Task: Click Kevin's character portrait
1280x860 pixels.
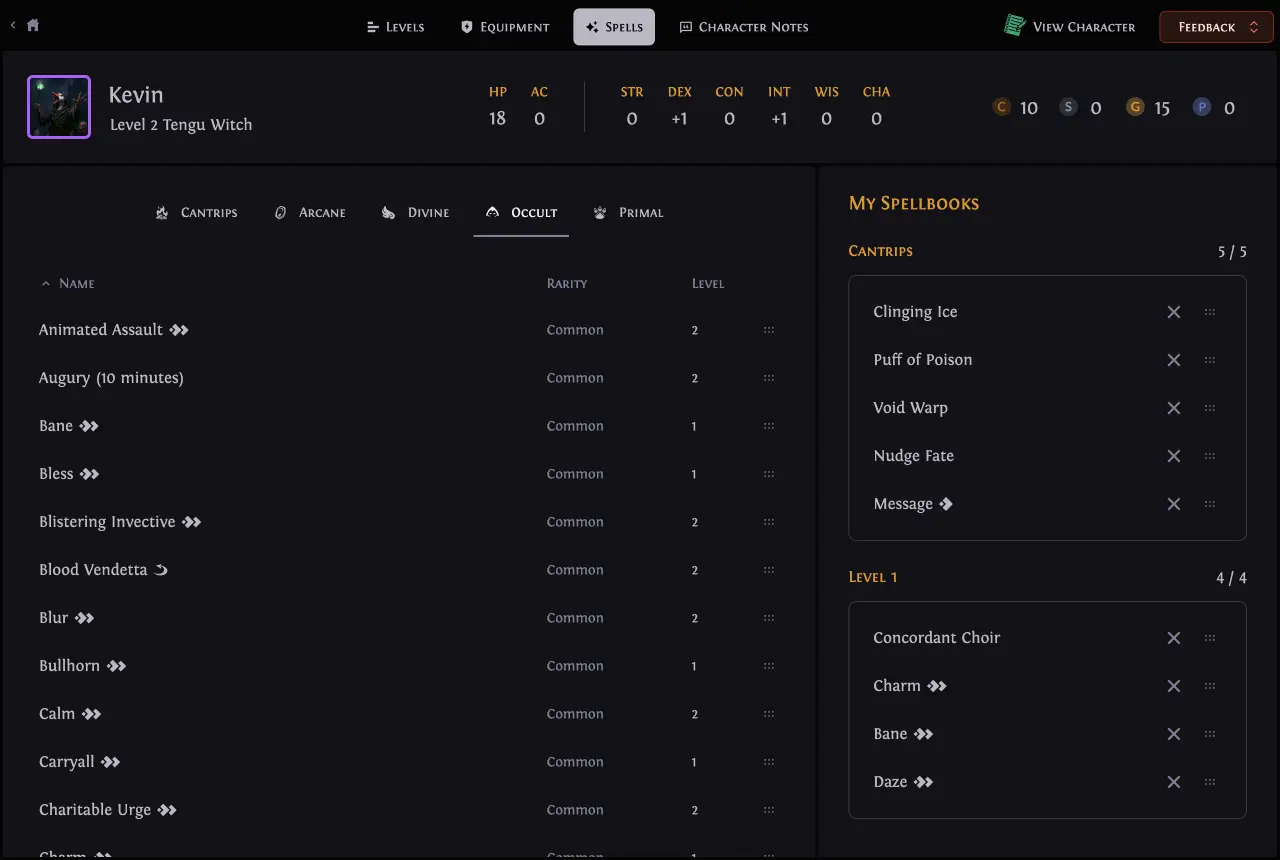Action: [59, 107]
